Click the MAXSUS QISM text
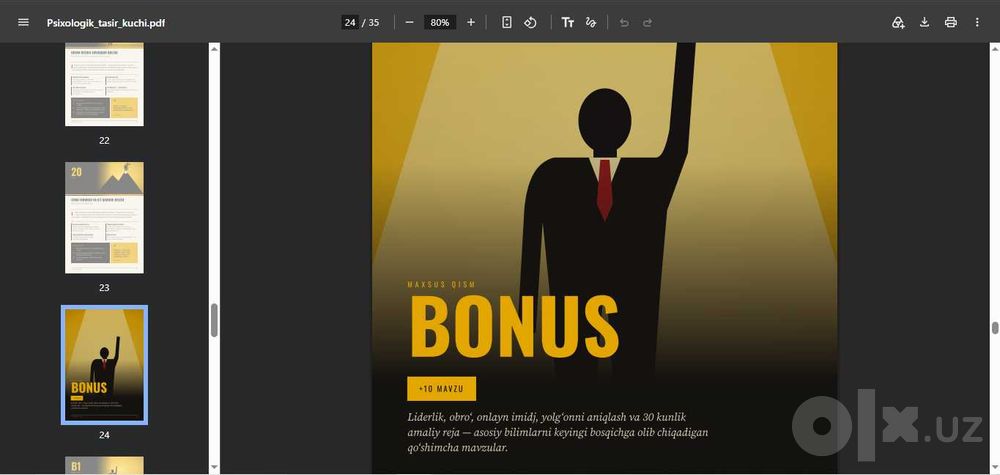1000x475 pixels. [x=441, y=284]
